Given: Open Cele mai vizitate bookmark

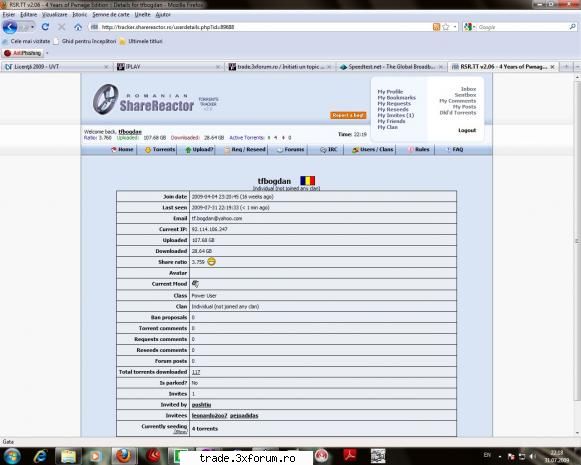Looking at the screenshot, I should tap(26, 41).
